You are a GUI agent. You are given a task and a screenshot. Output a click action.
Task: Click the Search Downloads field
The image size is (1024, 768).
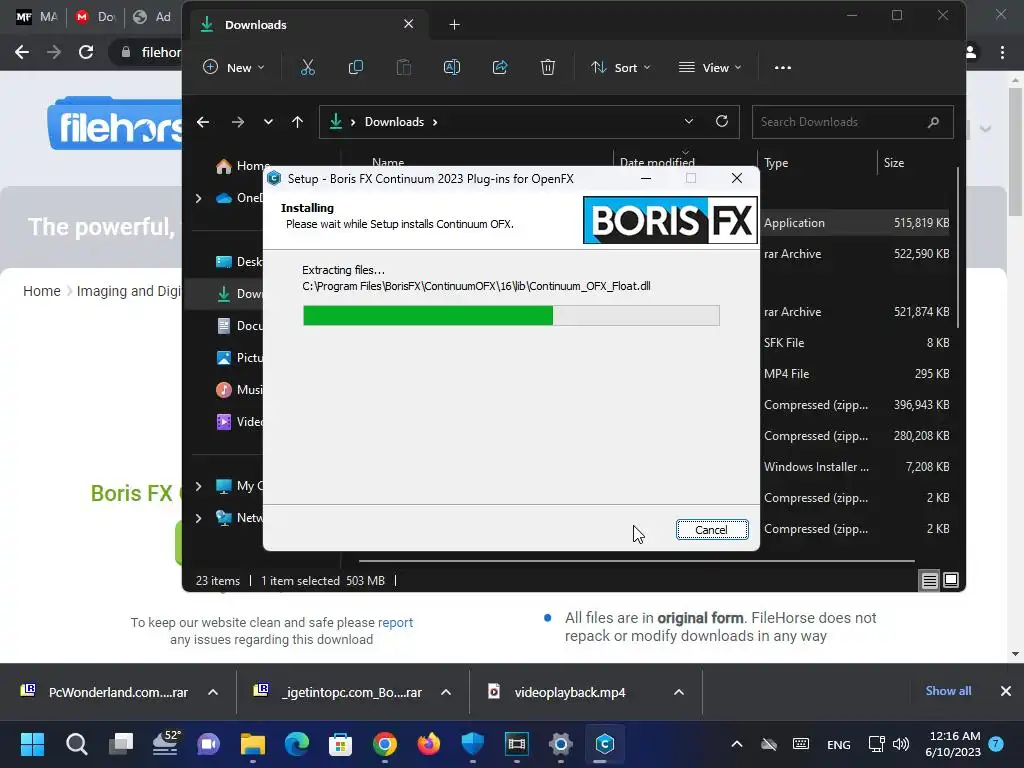[x=852, y=122]
